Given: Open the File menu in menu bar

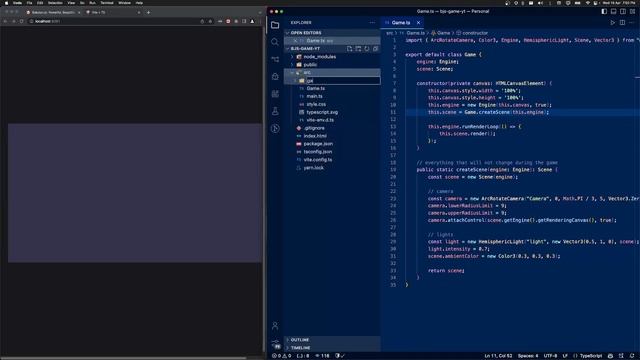Looking at the screenshot, I should click(x=29, y=3).
